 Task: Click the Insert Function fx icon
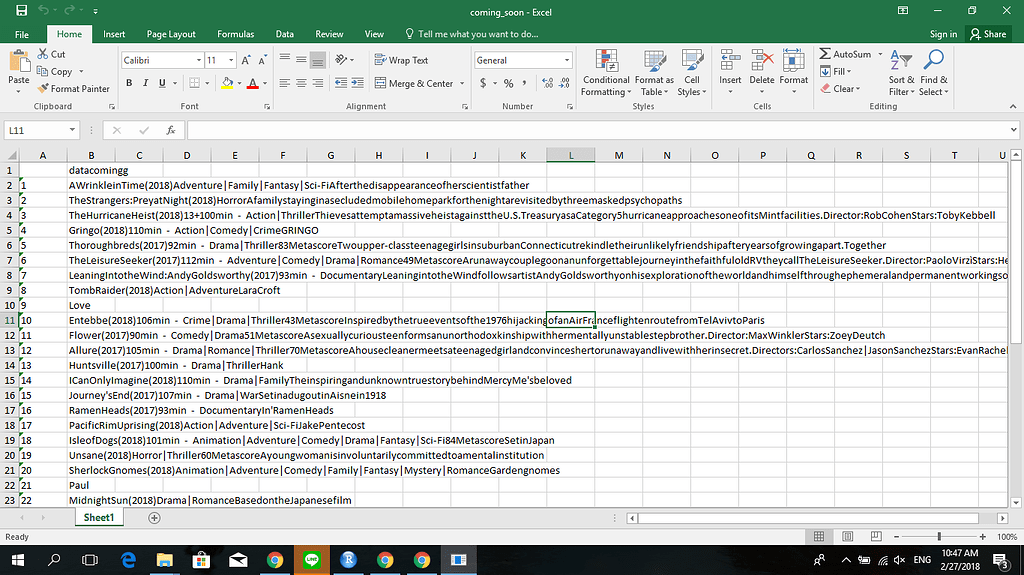click(x=171, y=130)
